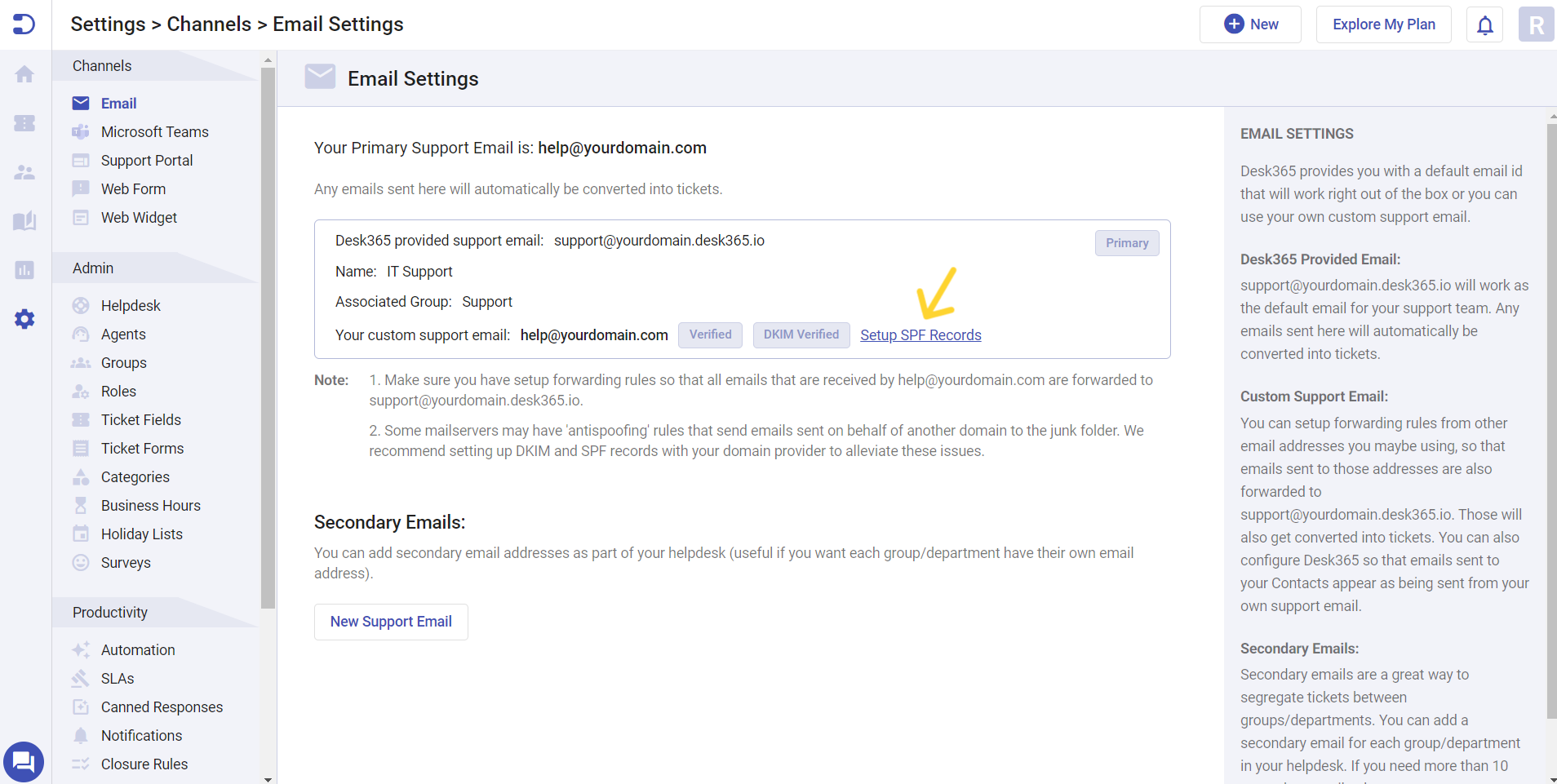
Task: Click the DKIM Verified badge
Action: coord(801,334)
